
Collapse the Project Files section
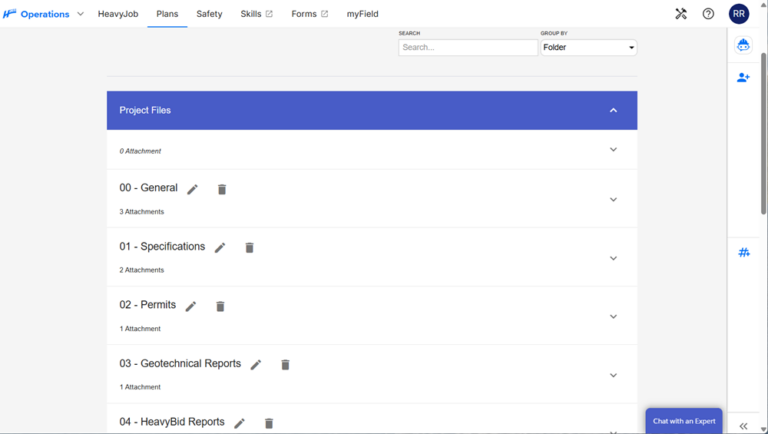613,110
